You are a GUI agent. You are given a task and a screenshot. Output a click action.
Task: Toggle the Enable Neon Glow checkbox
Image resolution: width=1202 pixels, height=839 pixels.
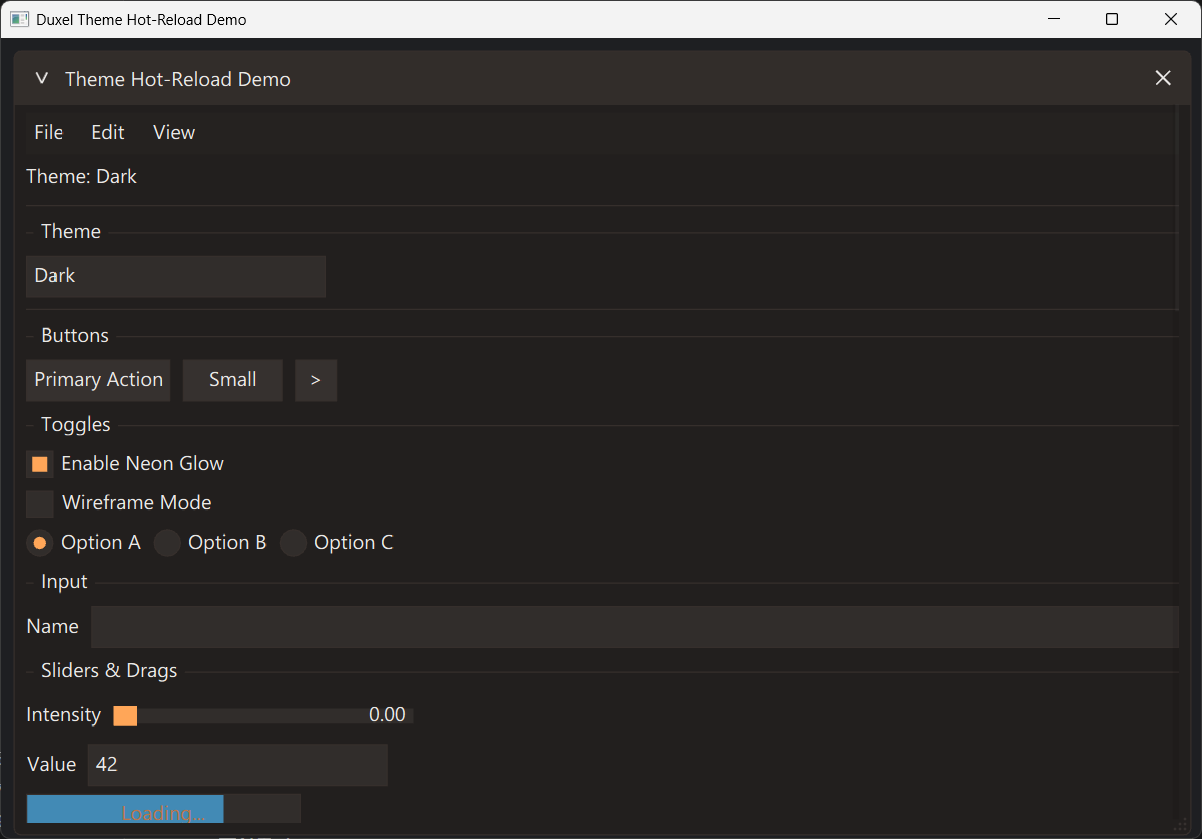40,464
